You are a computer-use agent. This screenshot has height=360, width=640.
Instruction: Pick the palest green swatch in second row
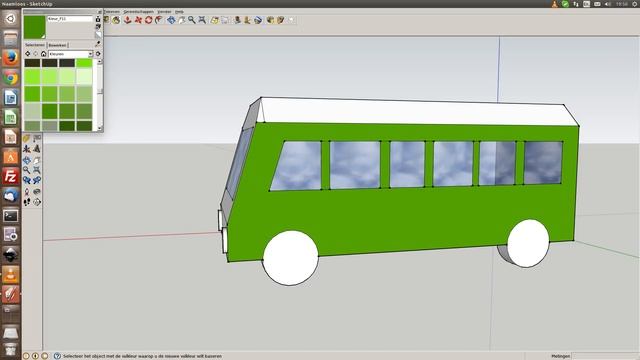[x=84, y=76]
